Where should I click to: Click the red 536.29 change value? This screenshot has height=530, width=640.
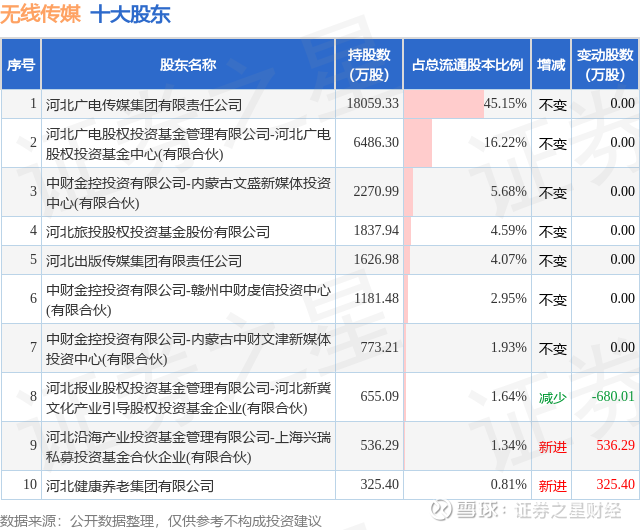point(616,445)
